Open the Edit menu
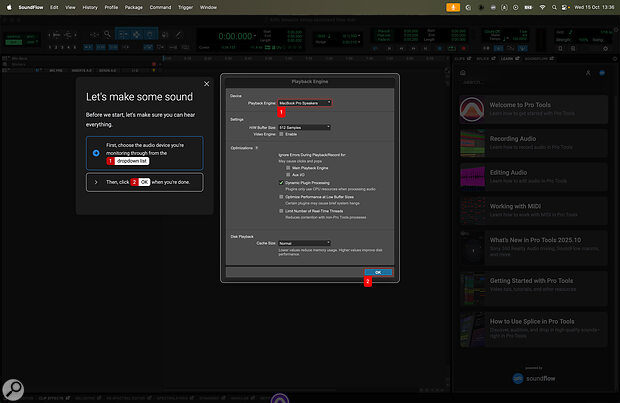 (x=54, y=7)
